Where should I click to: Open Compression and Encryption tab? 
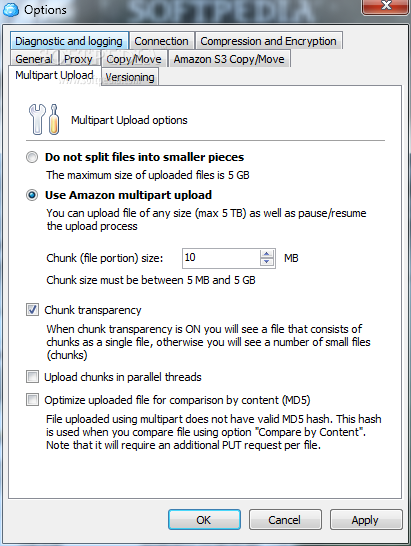269,41
